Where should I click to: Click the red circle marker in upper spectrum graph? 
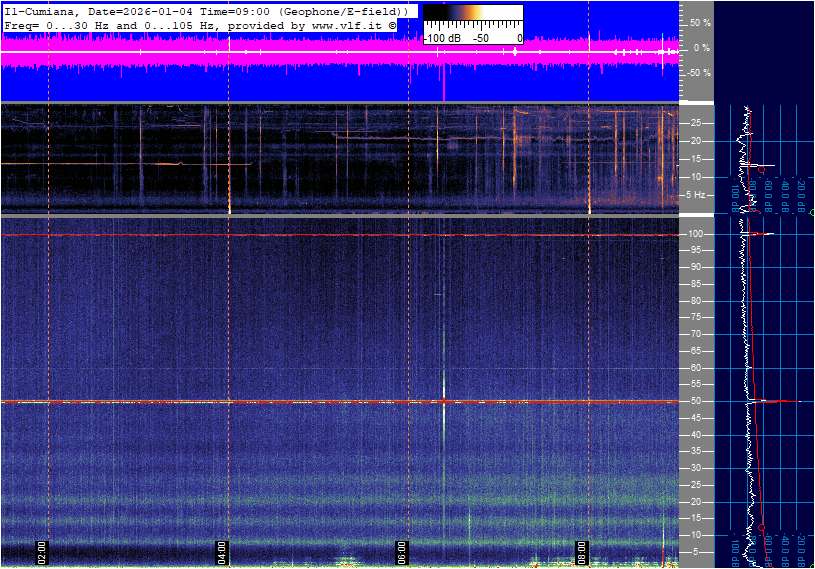pos(761,170)
